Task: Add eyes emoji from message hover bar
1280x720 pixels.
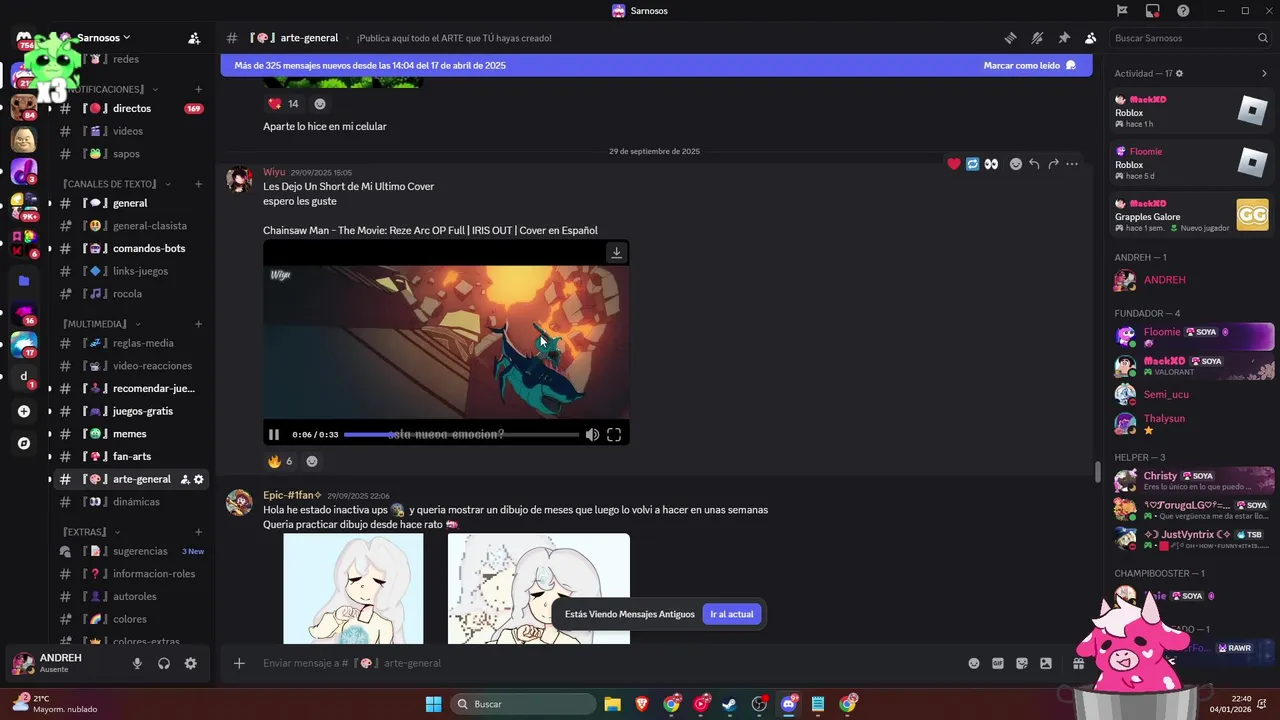Action: [x=991, y=164]
